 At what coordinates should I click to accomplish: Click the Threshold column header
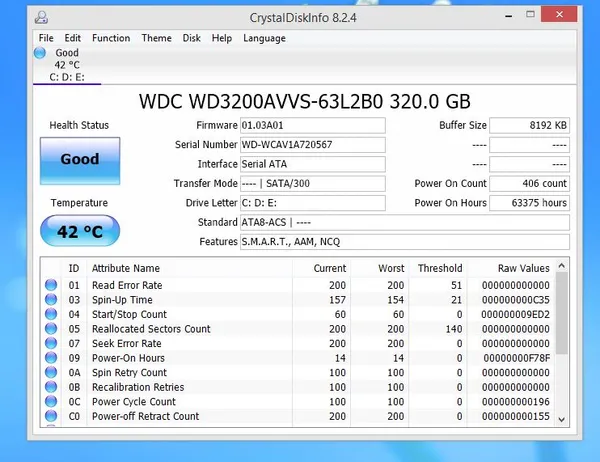tap(440, 268)
